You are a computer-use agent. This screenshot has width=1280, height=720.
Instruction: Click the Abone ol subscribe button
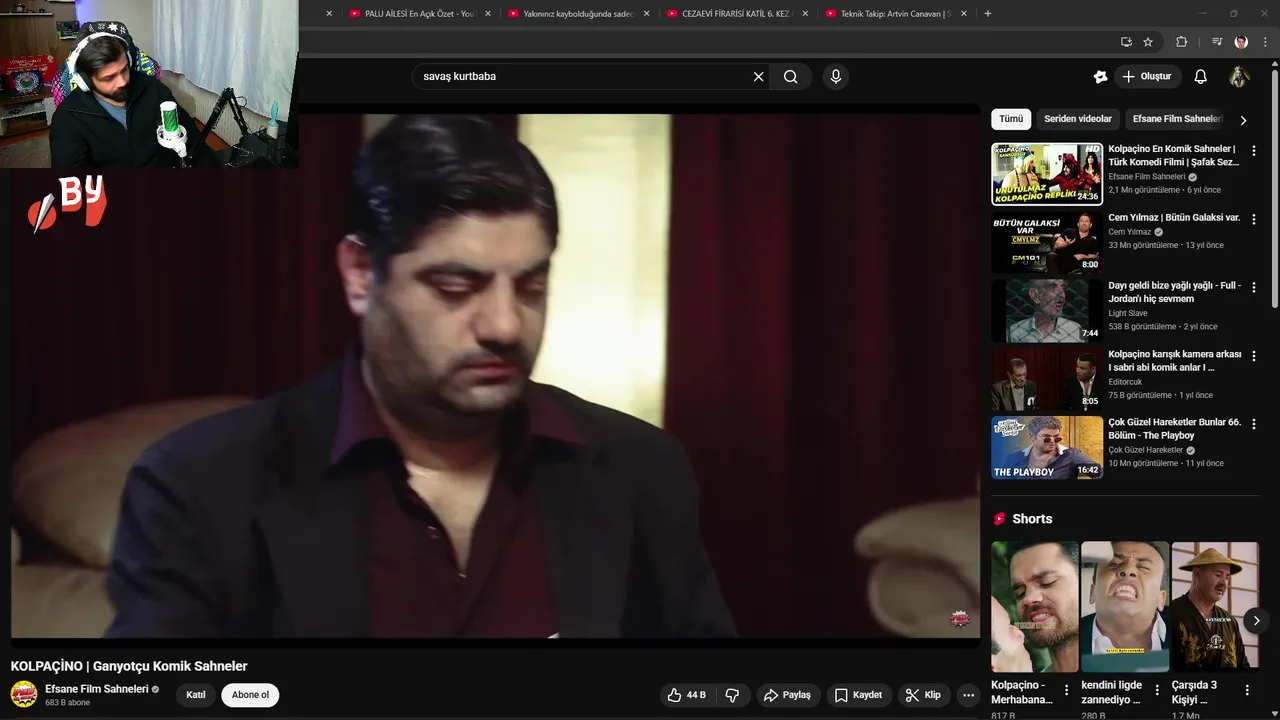coord(250,695)
